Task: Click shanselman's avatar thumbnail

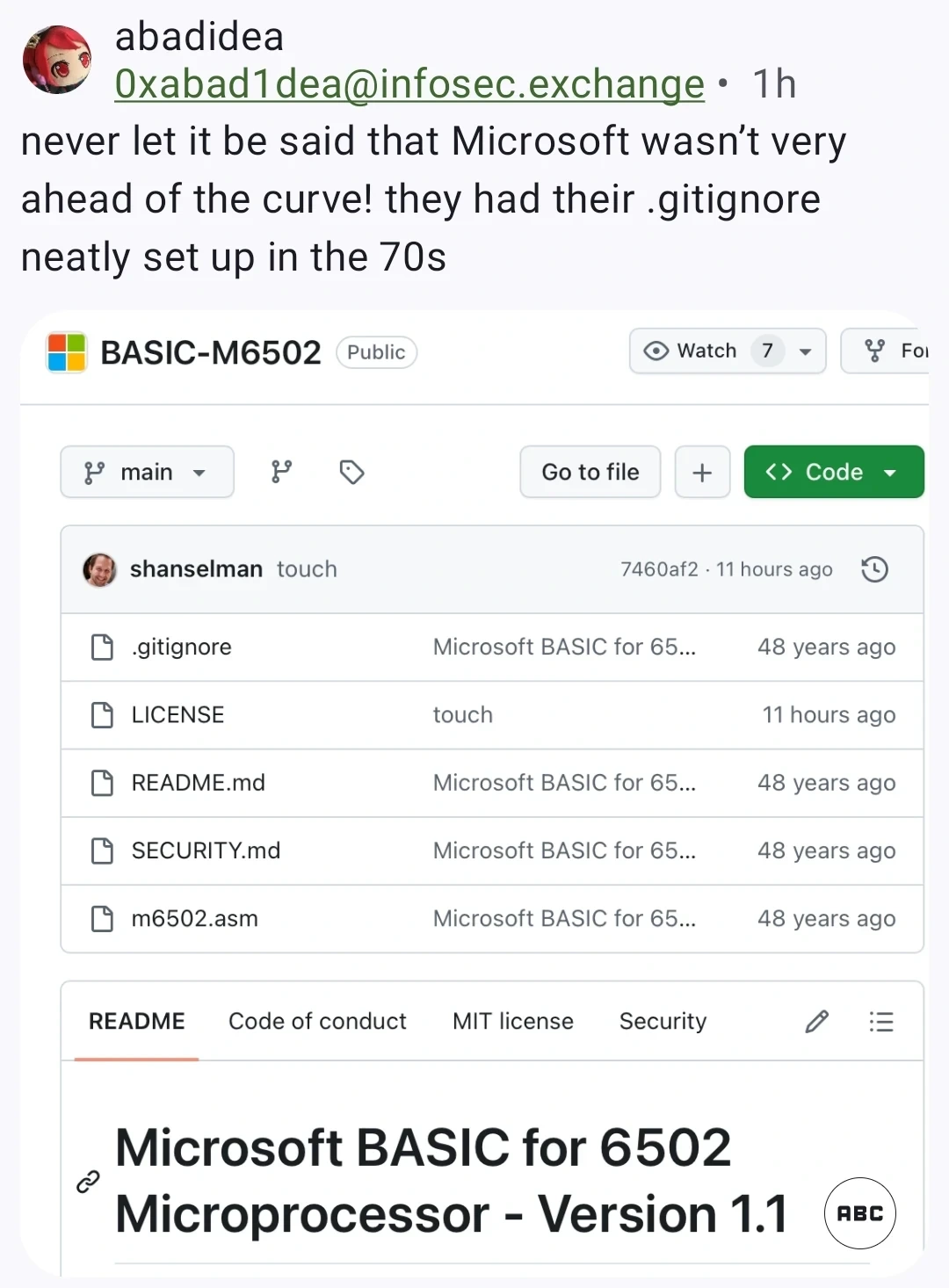Action: [x=99, y=569]
